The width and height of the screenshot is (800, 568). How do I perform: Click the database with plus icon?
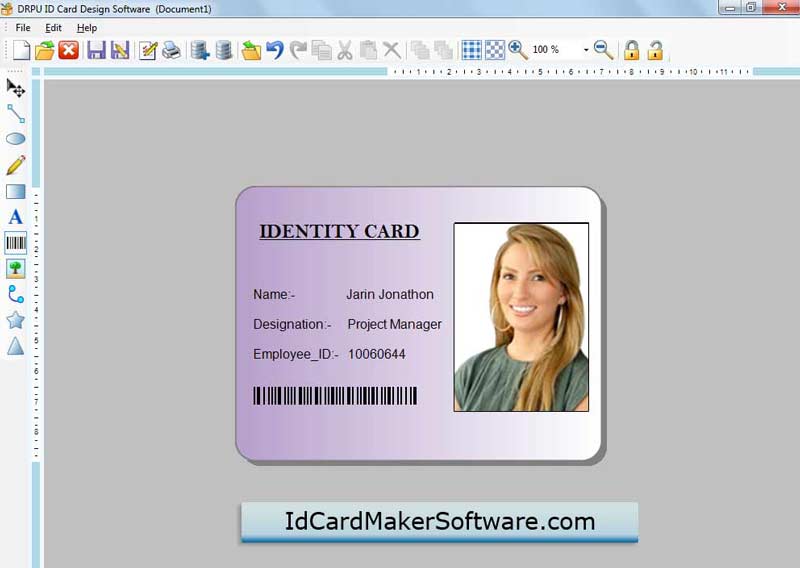(200, 50)
